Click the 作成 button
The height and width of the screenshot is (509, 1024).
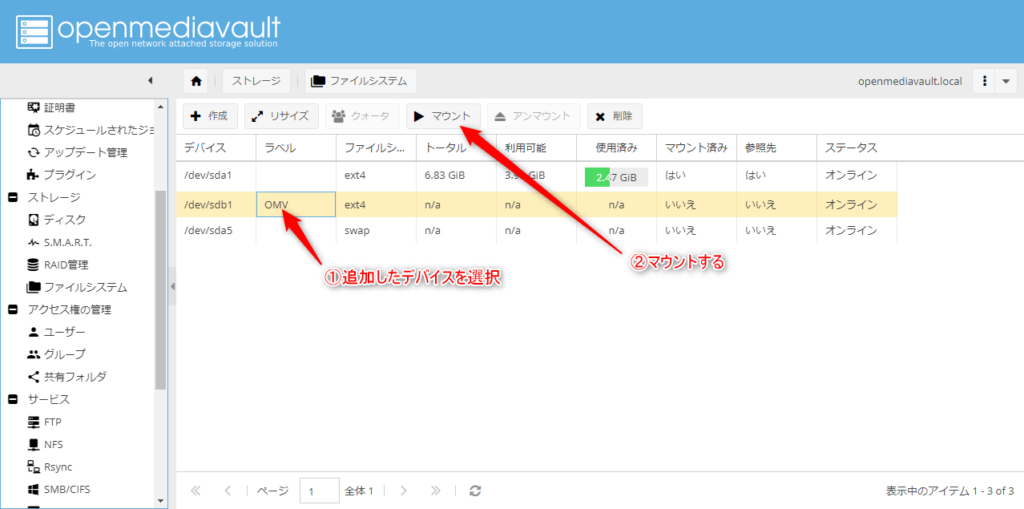(210, 116)
